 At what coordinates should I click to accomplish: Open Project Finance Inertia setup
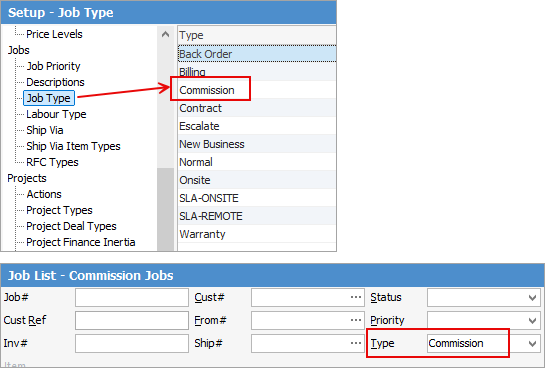coord(81,242)
